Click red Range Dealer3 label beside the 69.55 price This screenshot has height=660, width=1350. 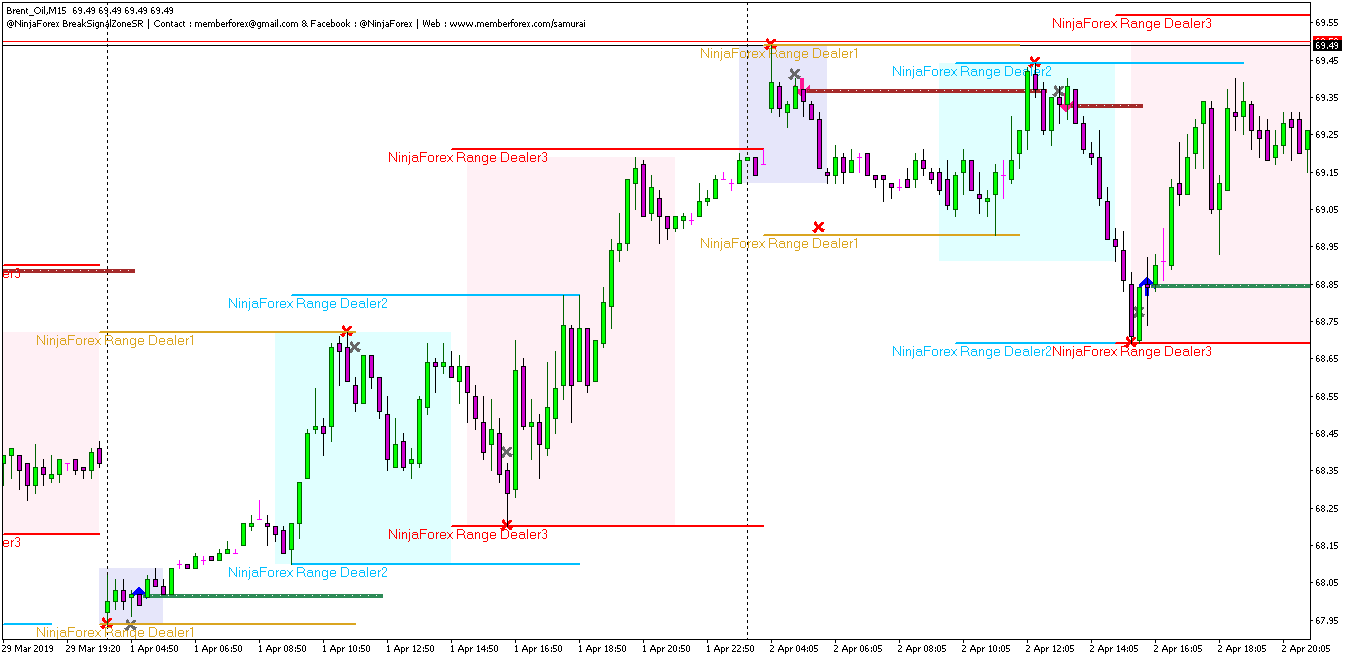click(1132, 23)
